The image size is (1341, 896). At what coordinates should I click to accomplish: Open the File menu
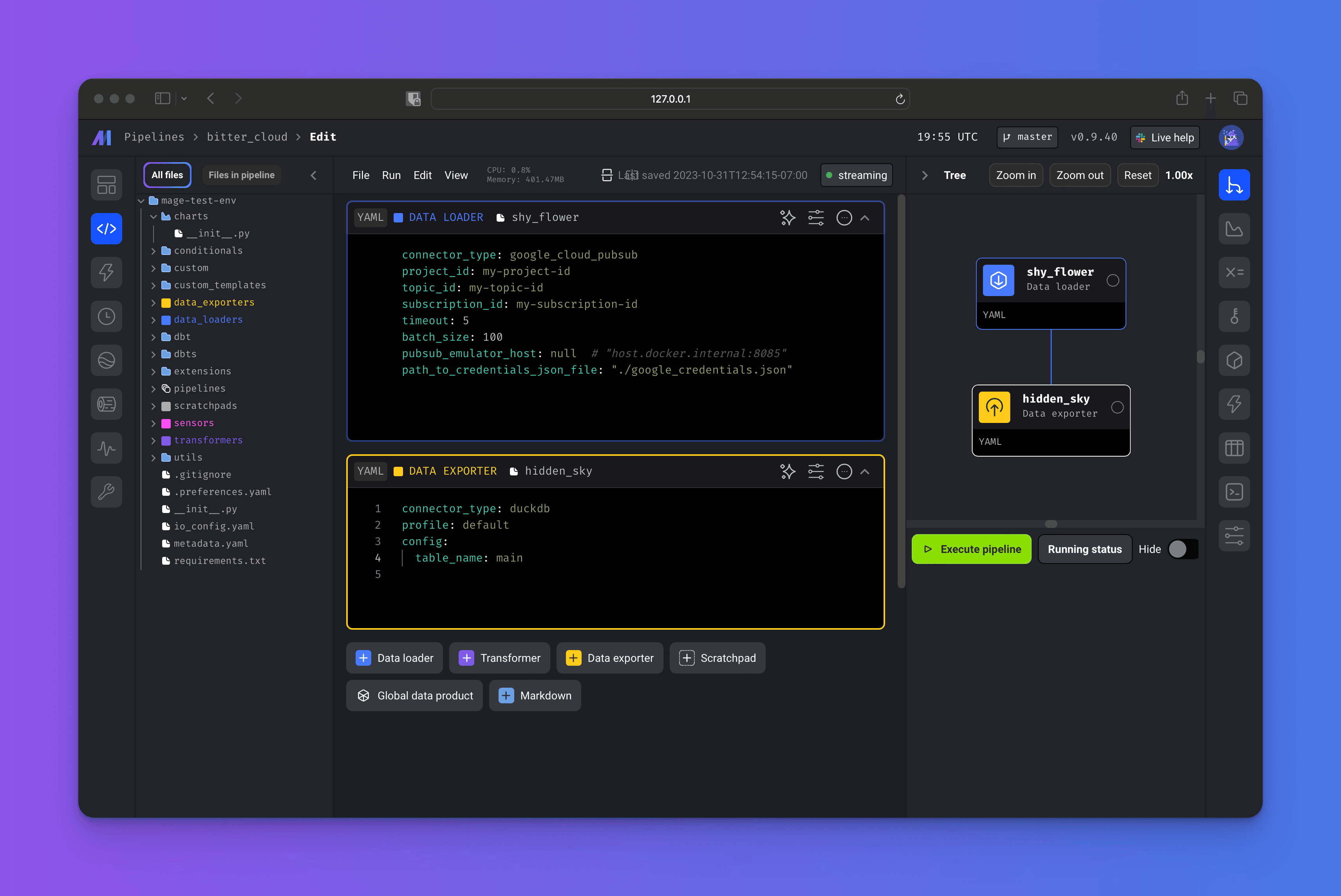[361, 175]
